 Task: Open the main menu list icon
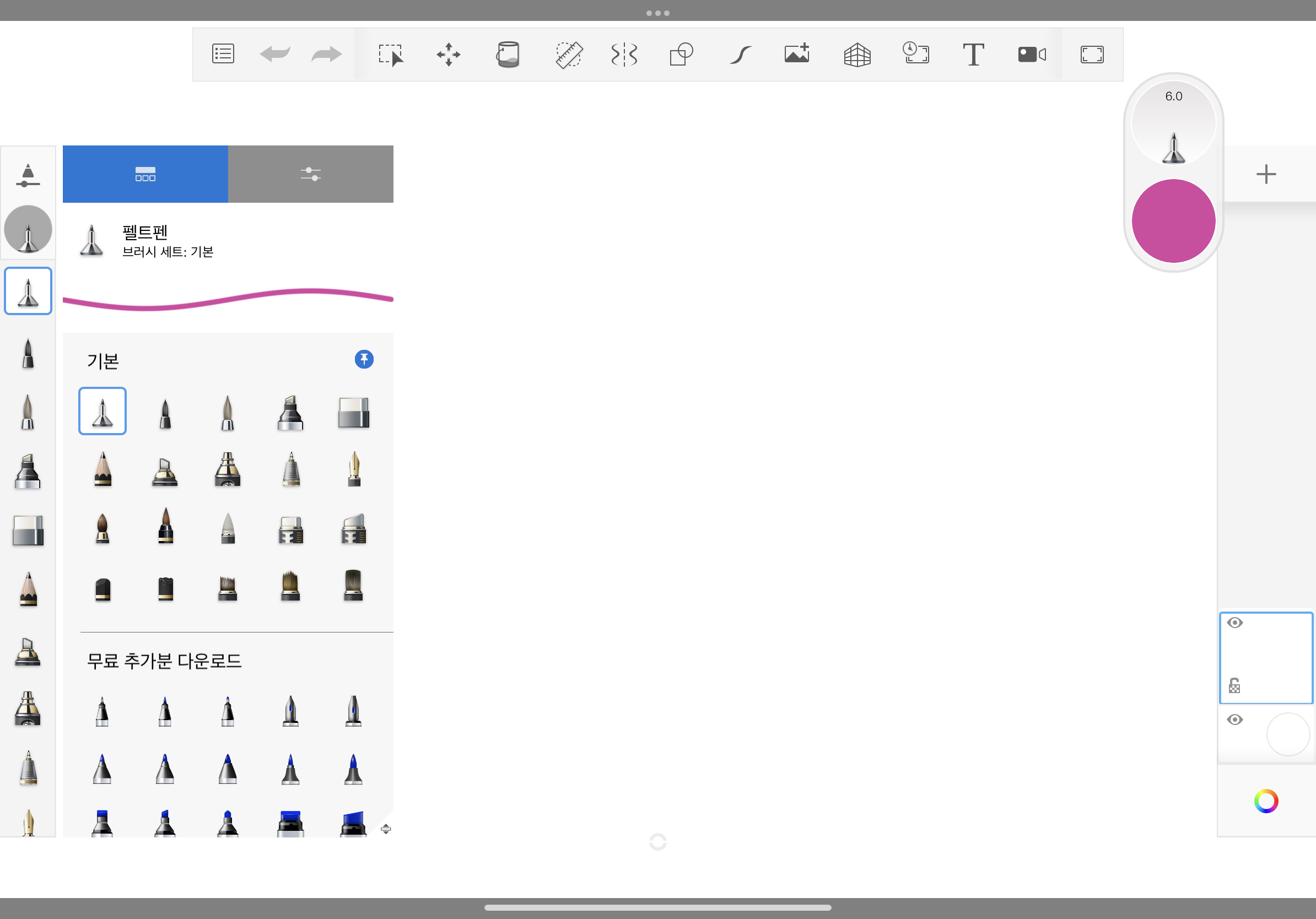click(223, 55)
